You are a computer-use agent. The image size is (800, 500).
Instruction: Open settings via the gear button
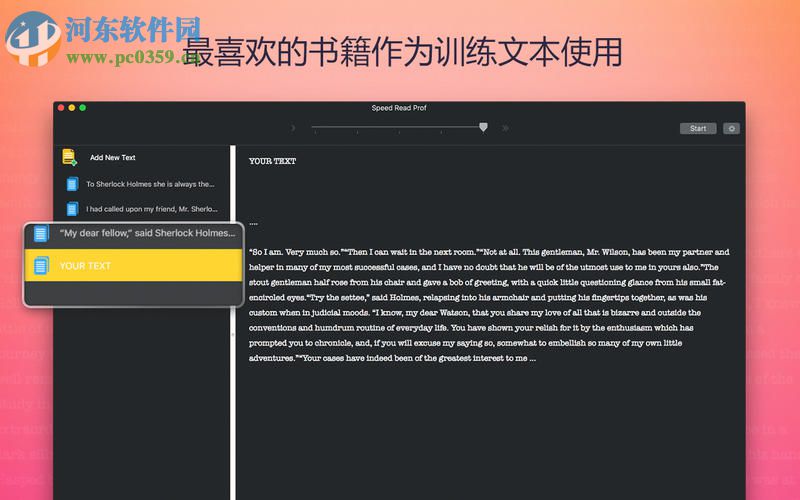point(731,129)
